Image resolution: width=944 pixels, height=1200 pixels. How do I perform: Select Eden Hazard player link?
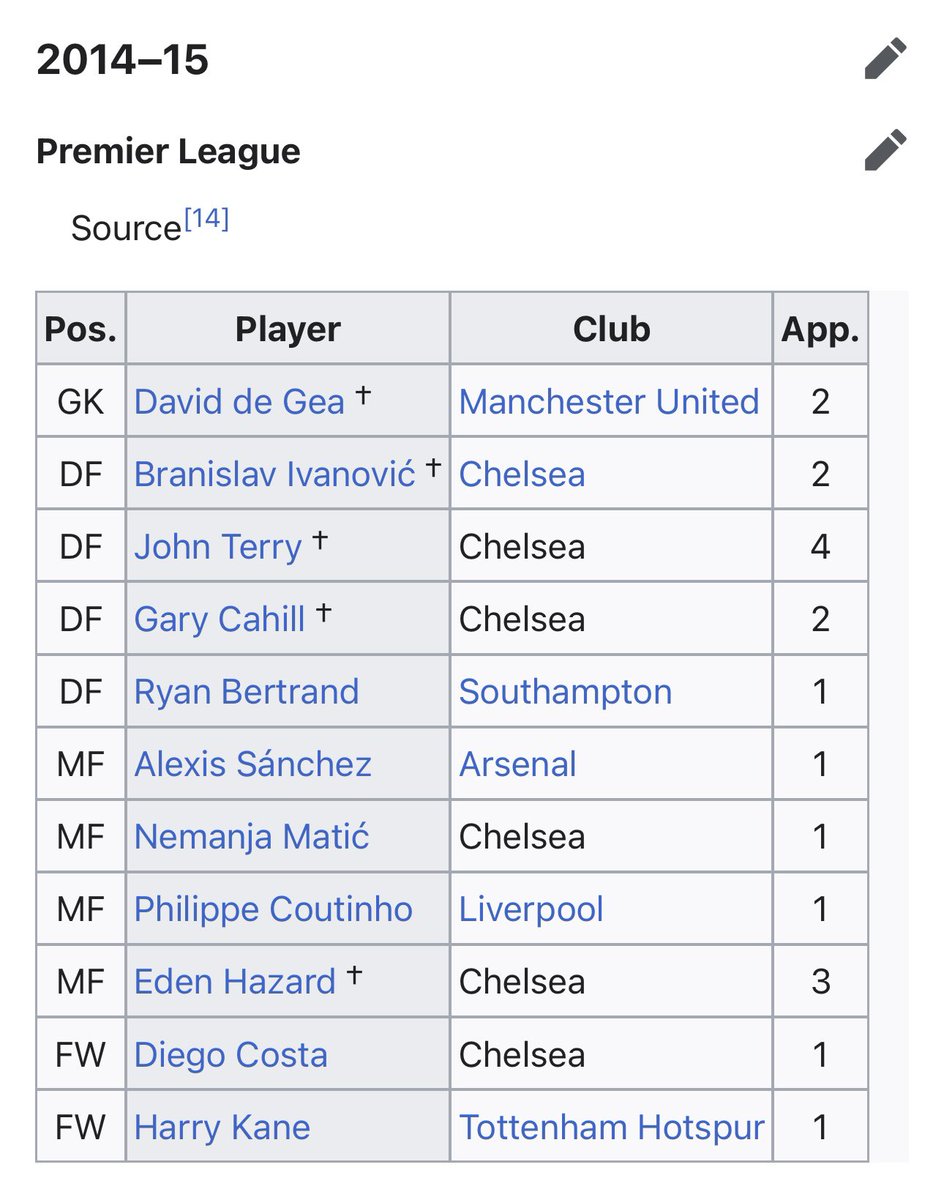[x=235, y=982]
